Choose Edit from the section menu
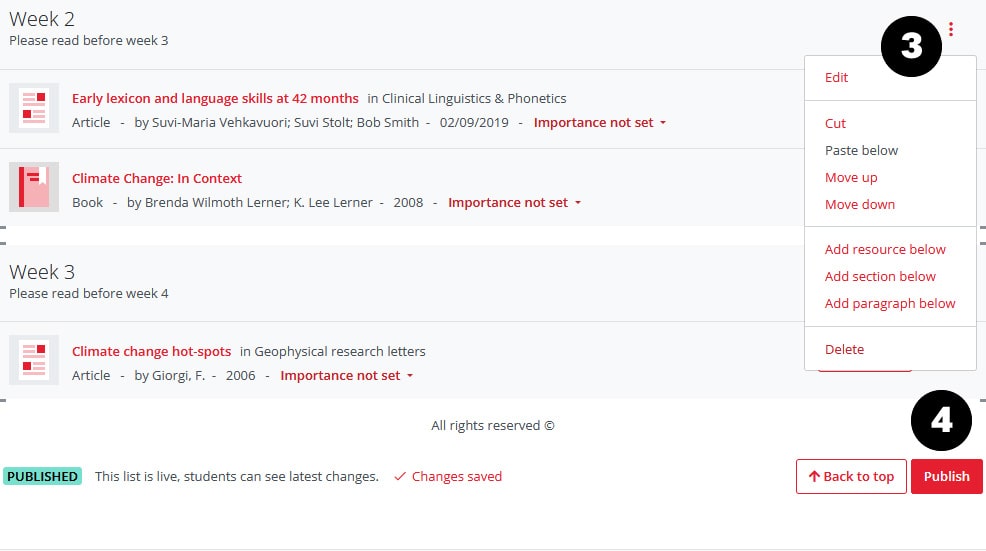 point(836,78)
